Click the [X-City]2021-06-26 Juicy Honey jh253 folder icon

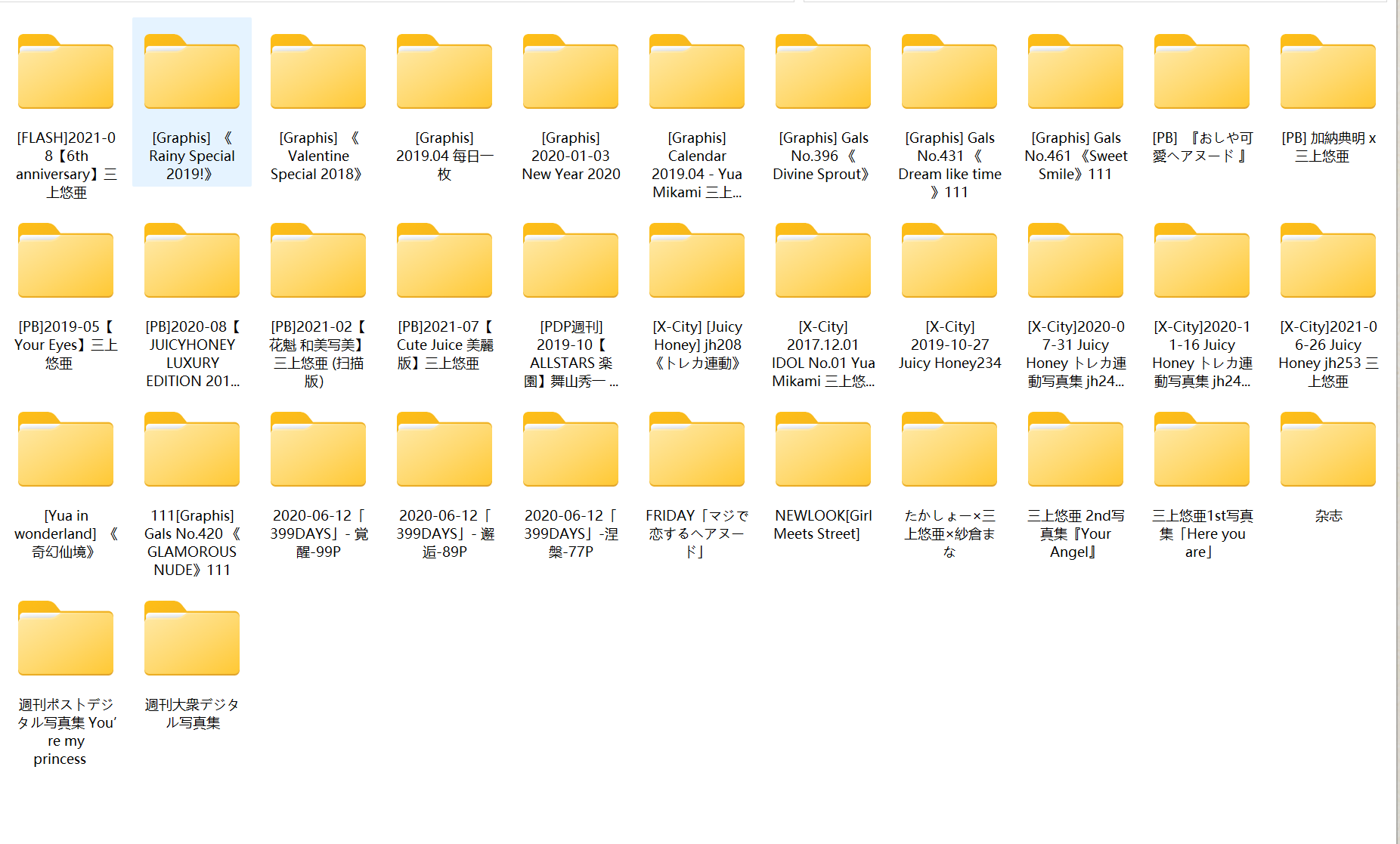pyautogui.click(x=1328, y=261)
